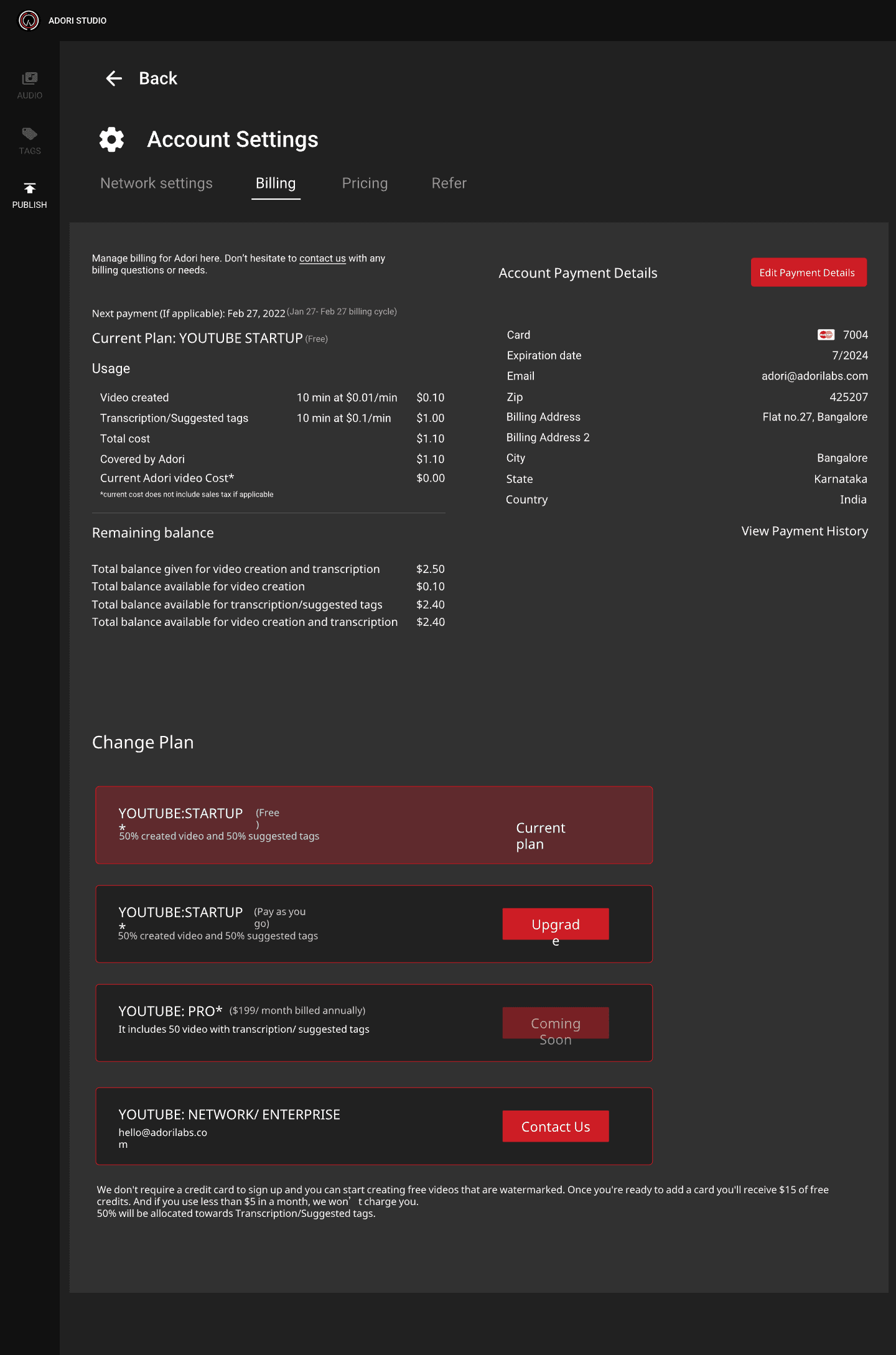Click the Remaining balance heading
The image size is (896, 1355).
pyautogui.click(x=153, y=533)
